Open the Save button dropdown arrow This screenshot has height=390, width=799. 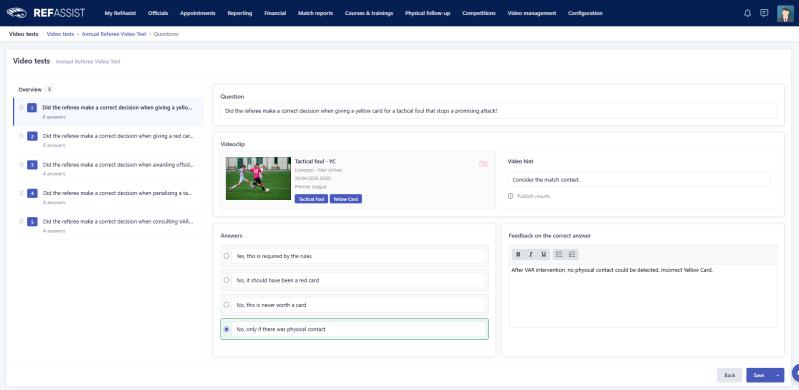(x=778, y=375)
